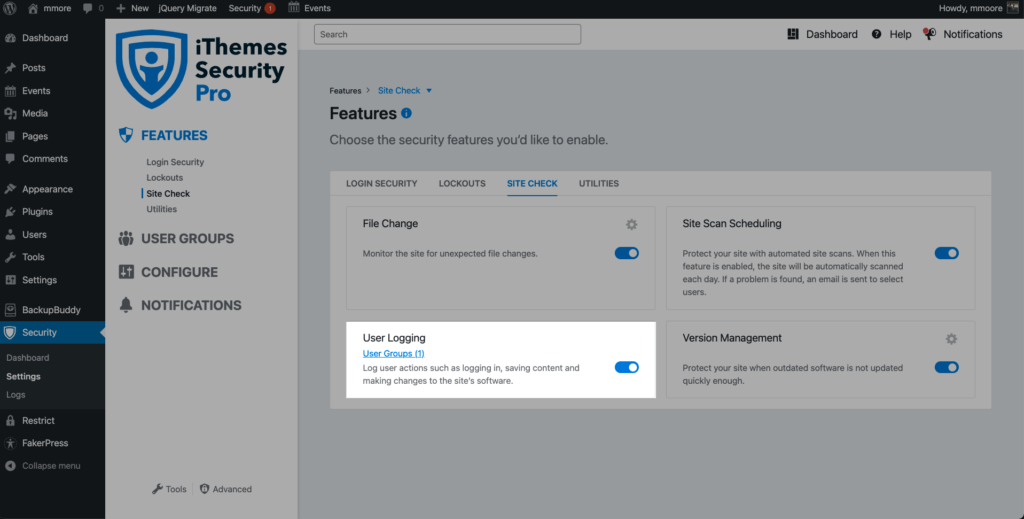Go to CONFIGURE section
Image resolution: width=1024 pixels, height=519 pixels.
click(x=180, y=272)
